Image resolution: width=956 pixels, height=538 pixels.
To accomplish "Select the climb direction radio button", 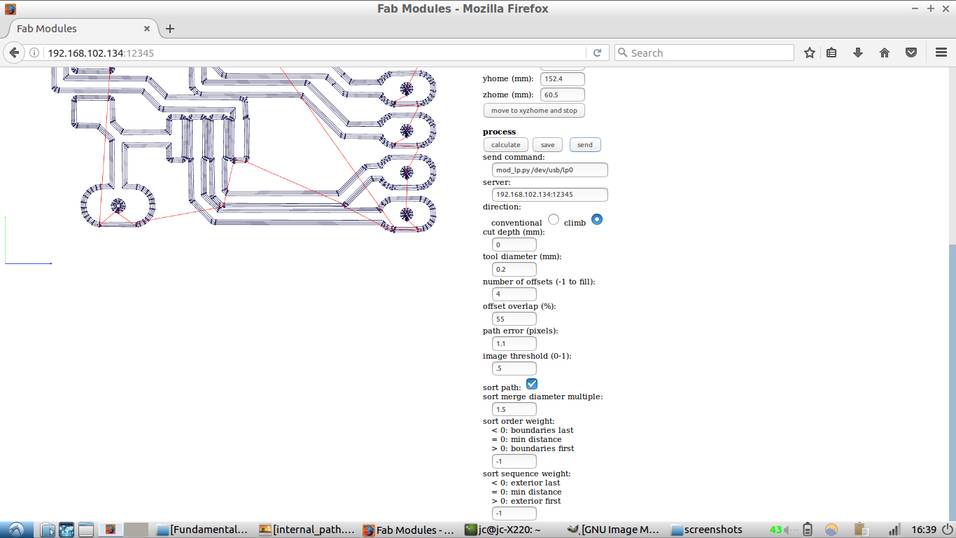I will click(597, 219).
